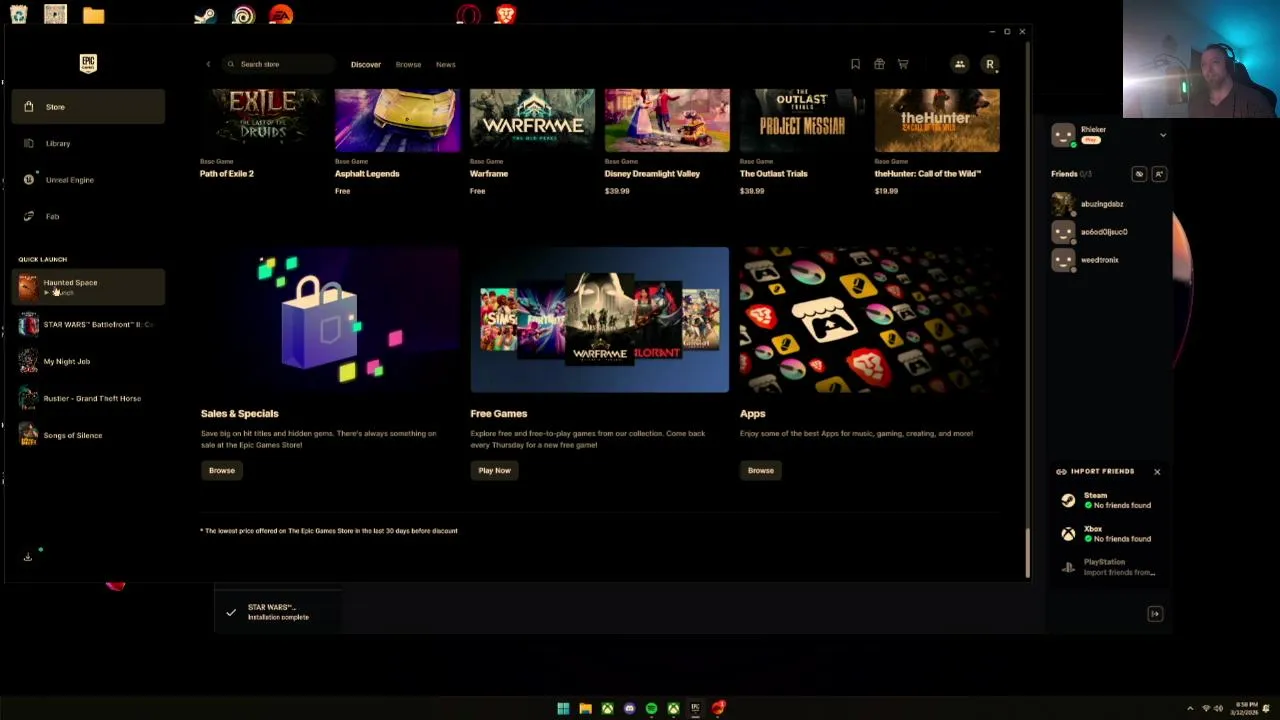Viewport: 1280px width, 720px height.
Task: Click Browse under Sales & Specials
Action: [222, 470]
